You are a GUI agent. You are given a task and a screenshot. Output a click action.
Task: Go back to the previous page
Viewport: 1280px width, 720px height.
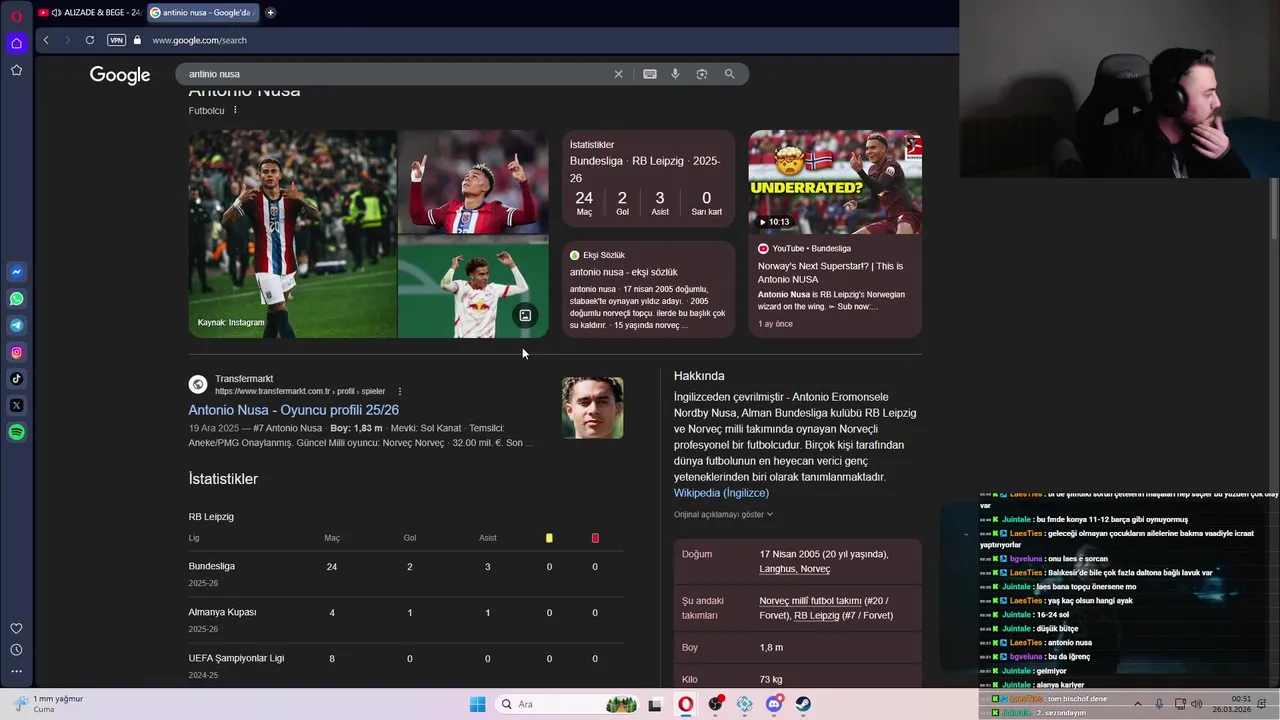(46, 40)
